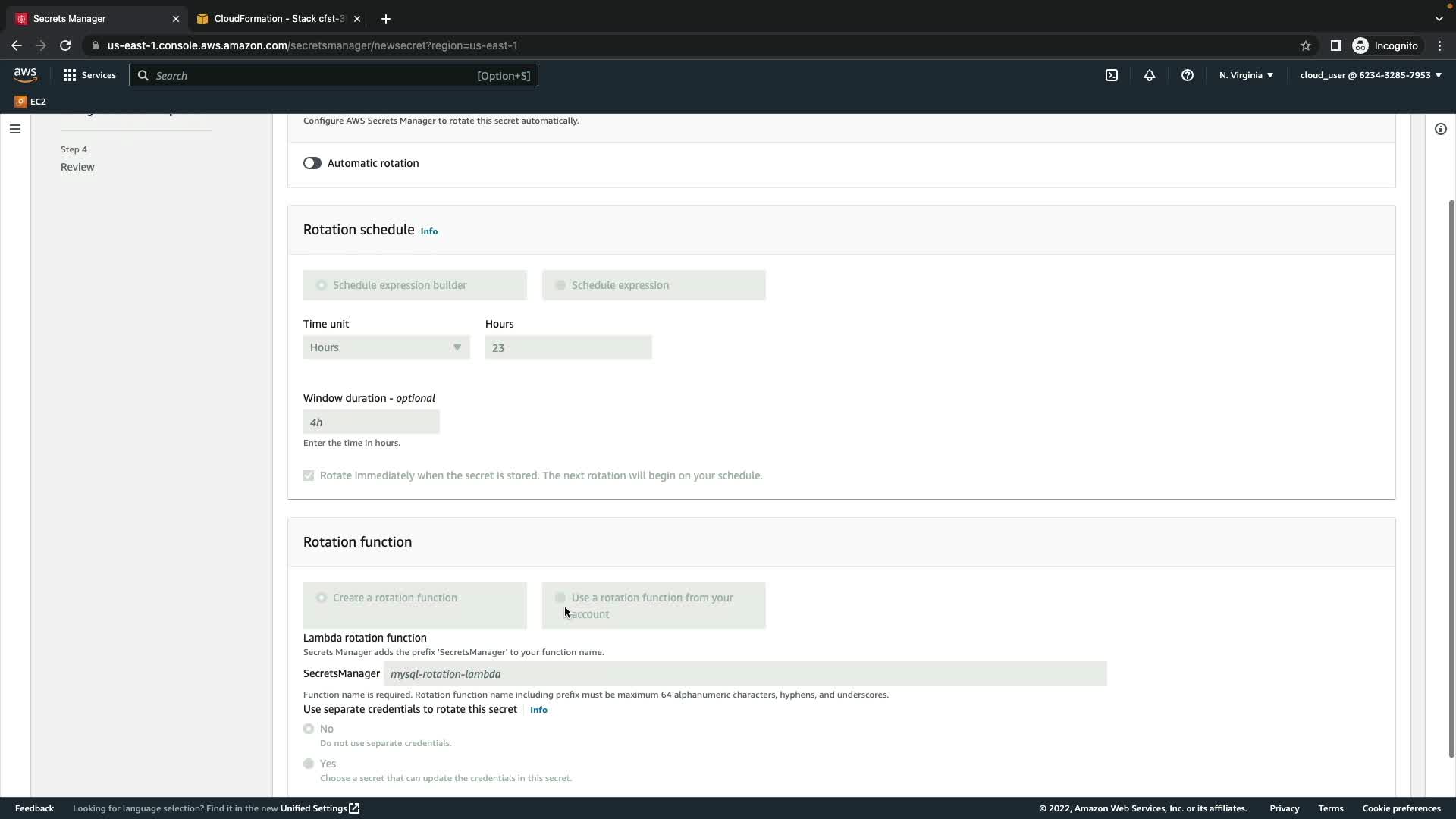Open the help question mark icon
Image resolution: width=1456 pixels, height=819 pixels.
[1188, 75]
